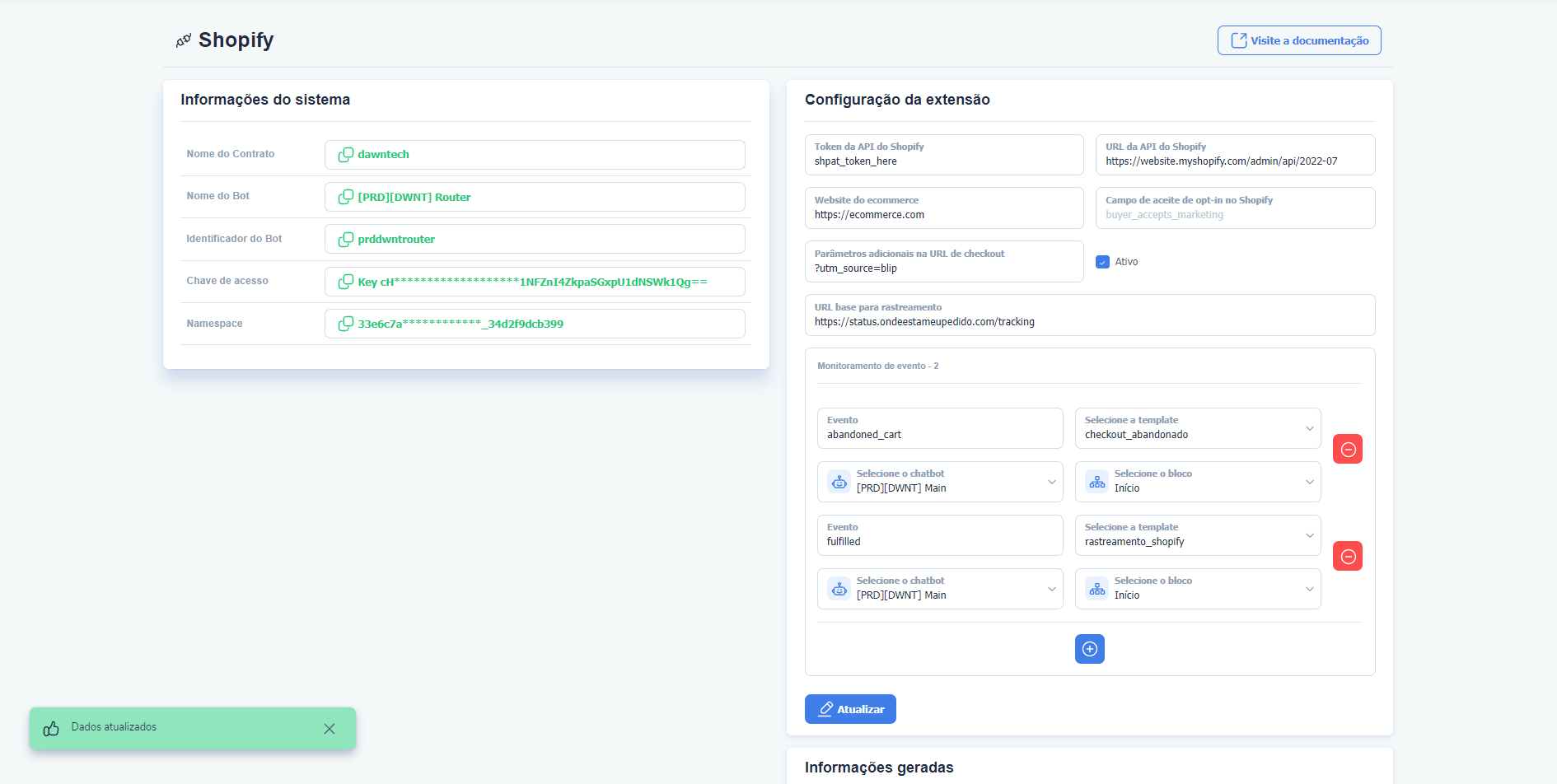Viewport: 1557px width, 784px height.
Task: Click the Atualizar button
Action: [x=850, y=709]
